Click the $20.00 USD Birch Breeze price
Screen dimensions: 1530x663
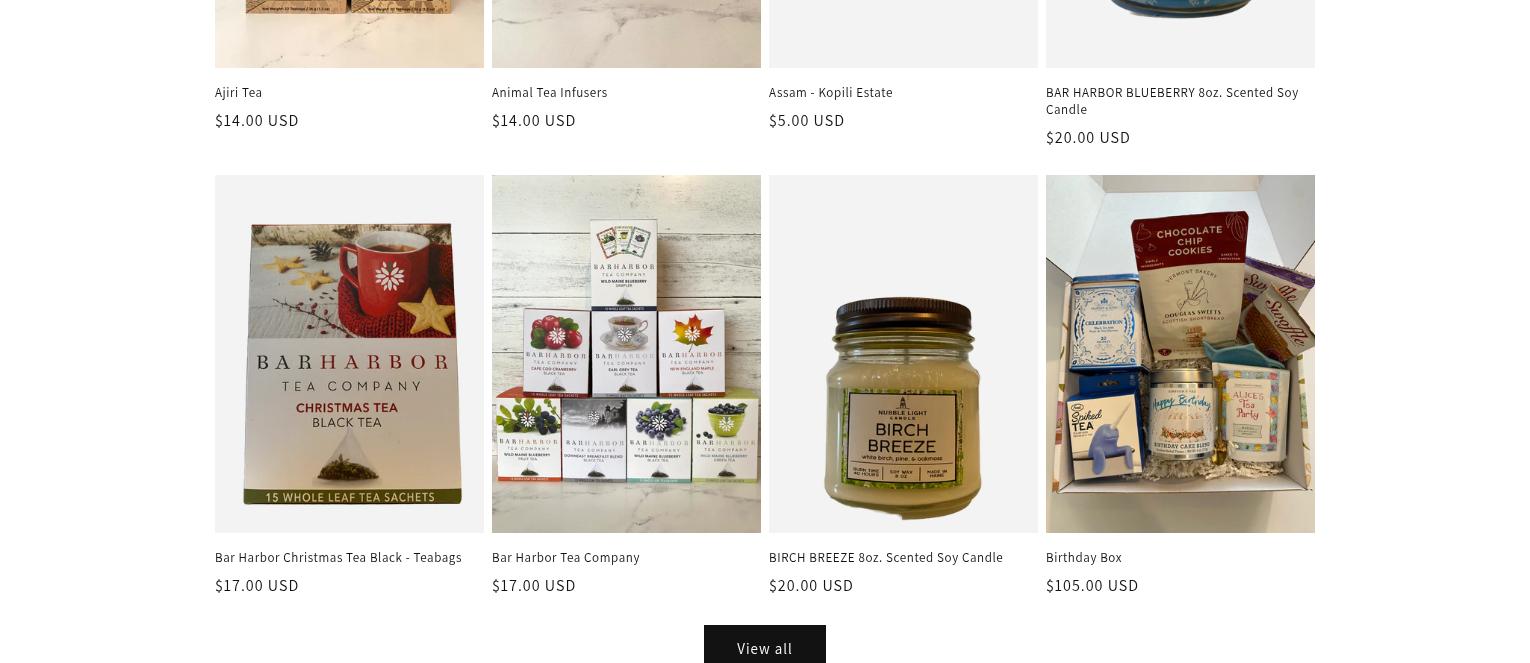point(811,586)
